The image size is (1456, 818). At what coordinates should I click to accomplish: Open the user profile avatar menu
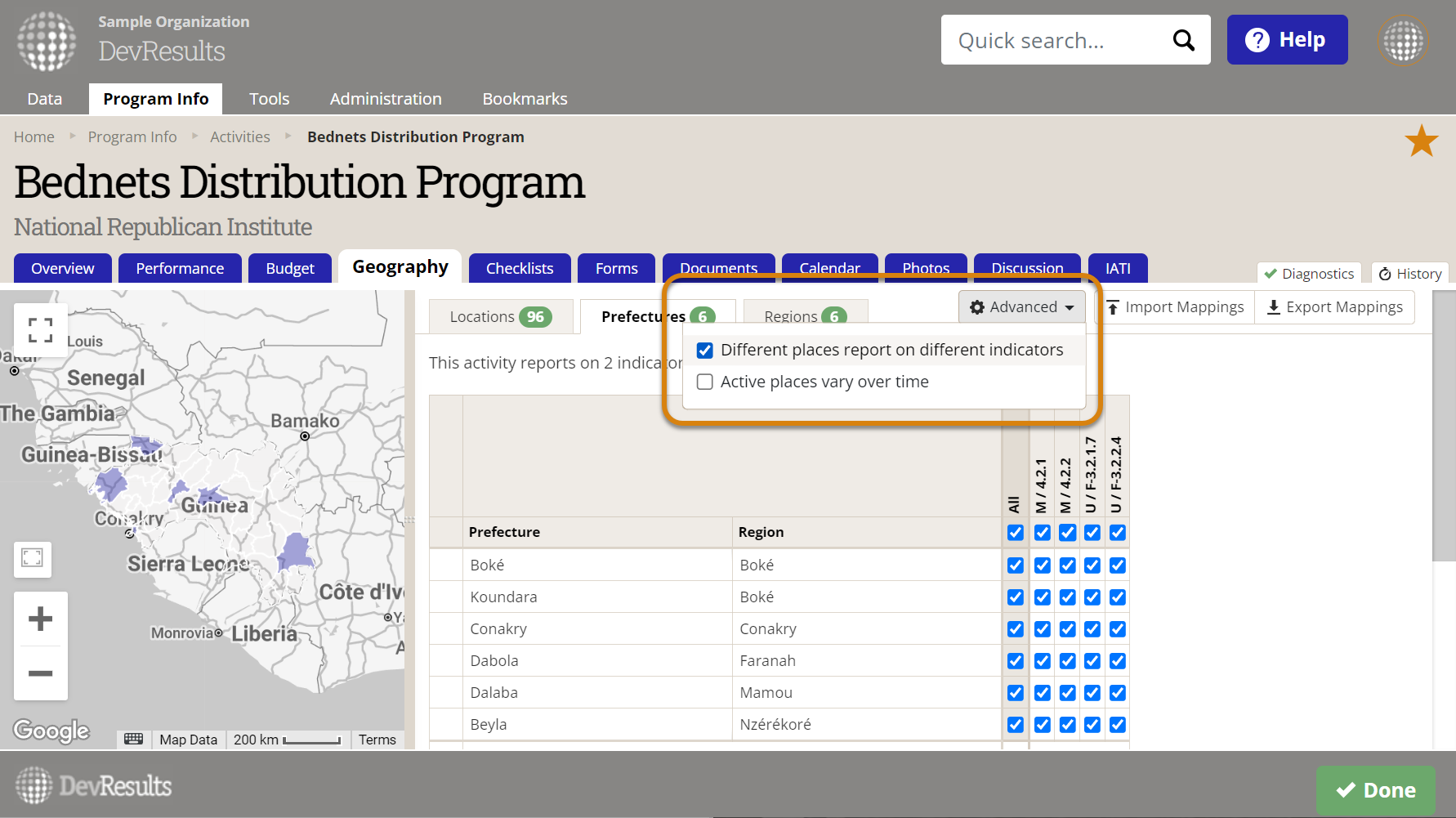tap(1403, 40)
